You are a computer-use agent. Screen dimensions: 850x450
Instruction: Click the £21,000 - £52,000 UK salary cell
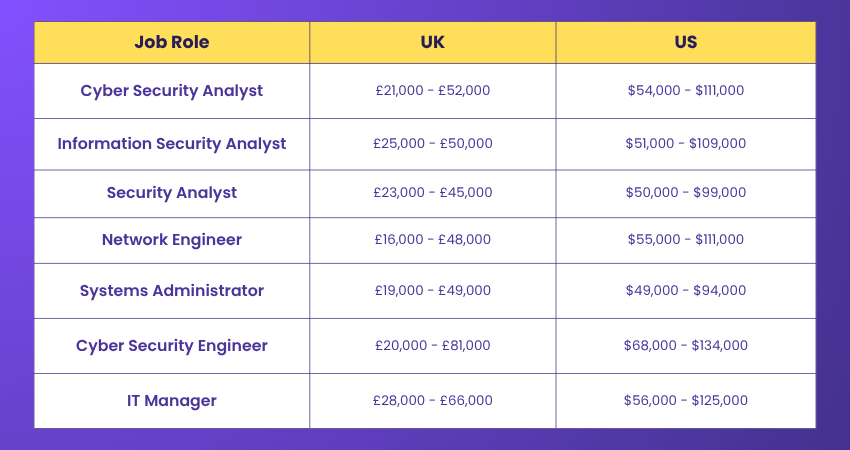tap(433, 91)
